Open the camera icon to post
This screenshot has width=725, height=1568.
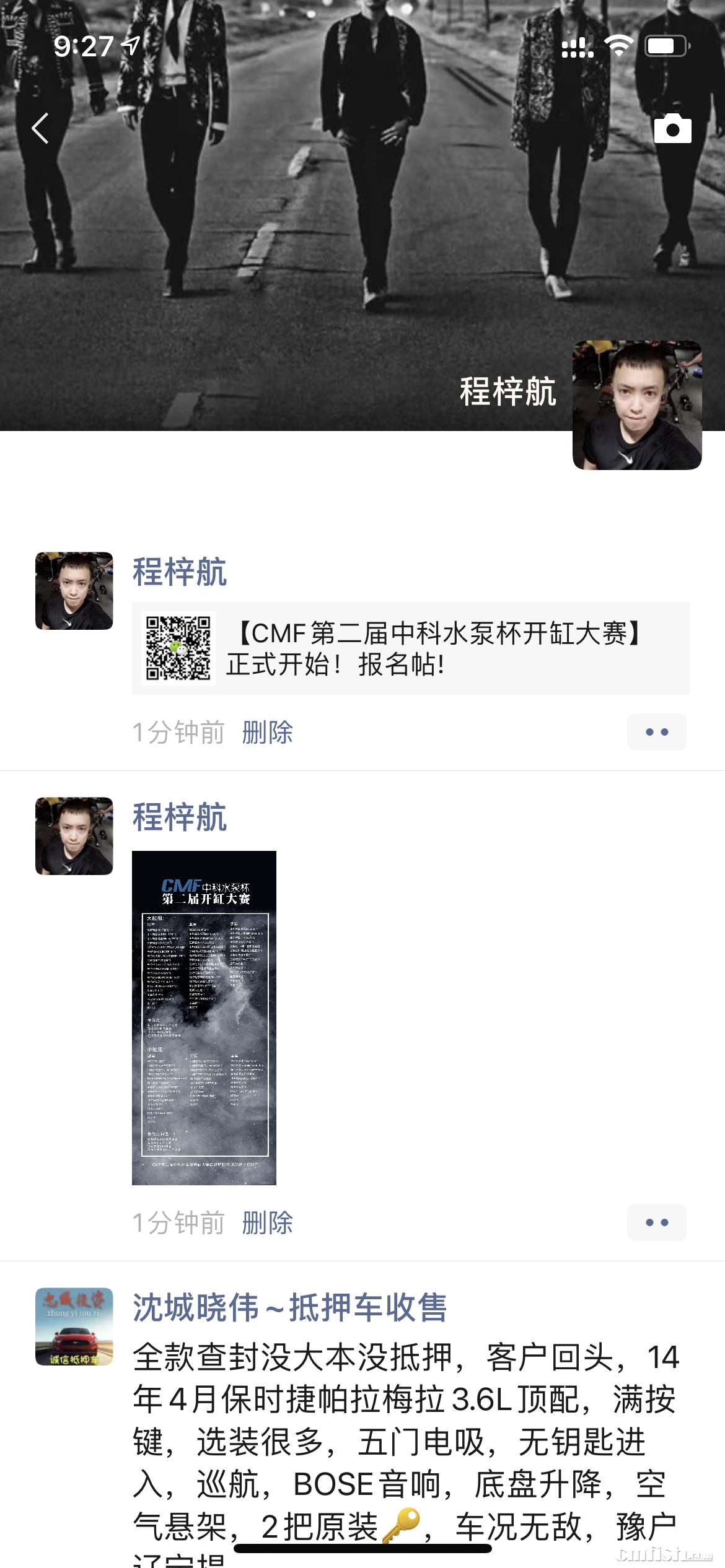(672, 129)
